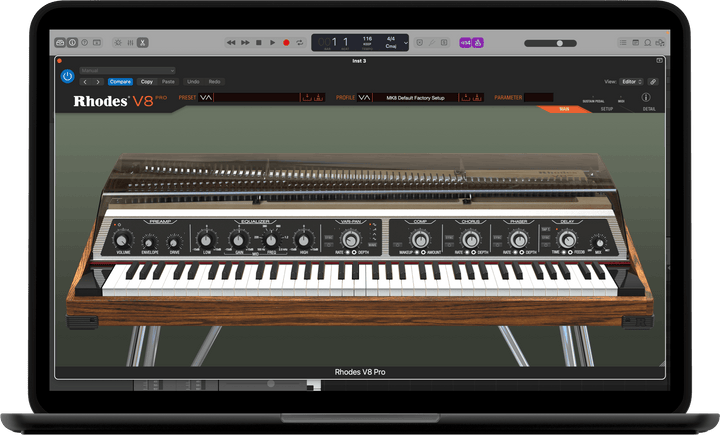Click the second PRESET save-as icon
This screenshot has width=720, height=435.
tap(319, 97)
